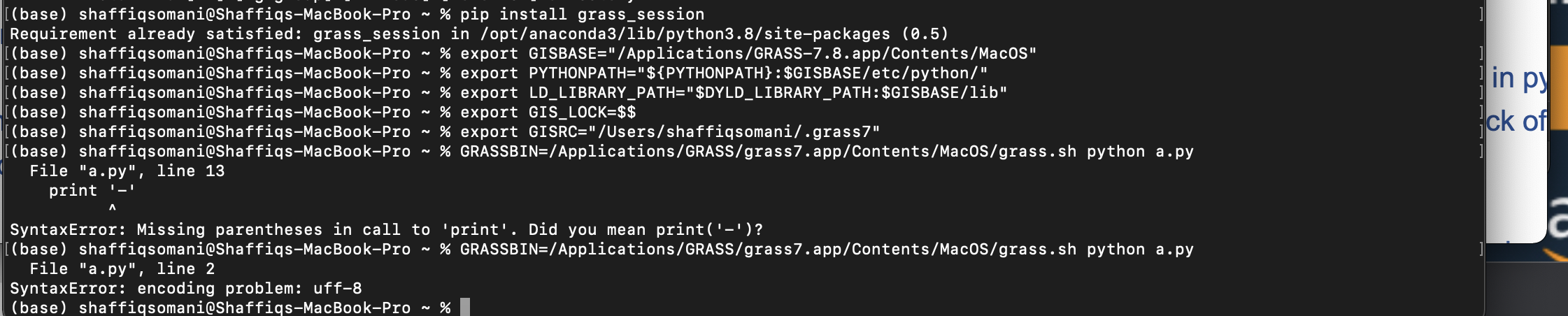
Task: Click the export GIS_LOCK=$$ command
Action: point(548,112)
